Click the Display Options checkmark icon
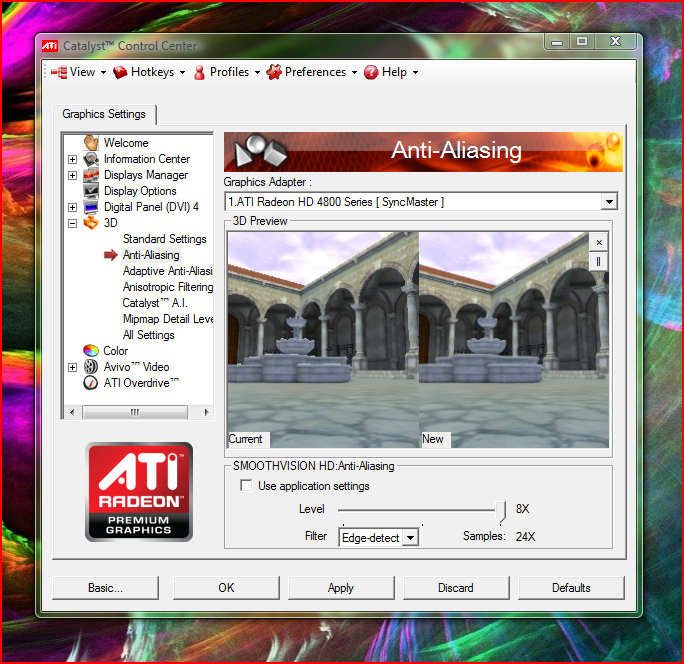Viewport: 684px width, 664px height. tap(91, 191)
